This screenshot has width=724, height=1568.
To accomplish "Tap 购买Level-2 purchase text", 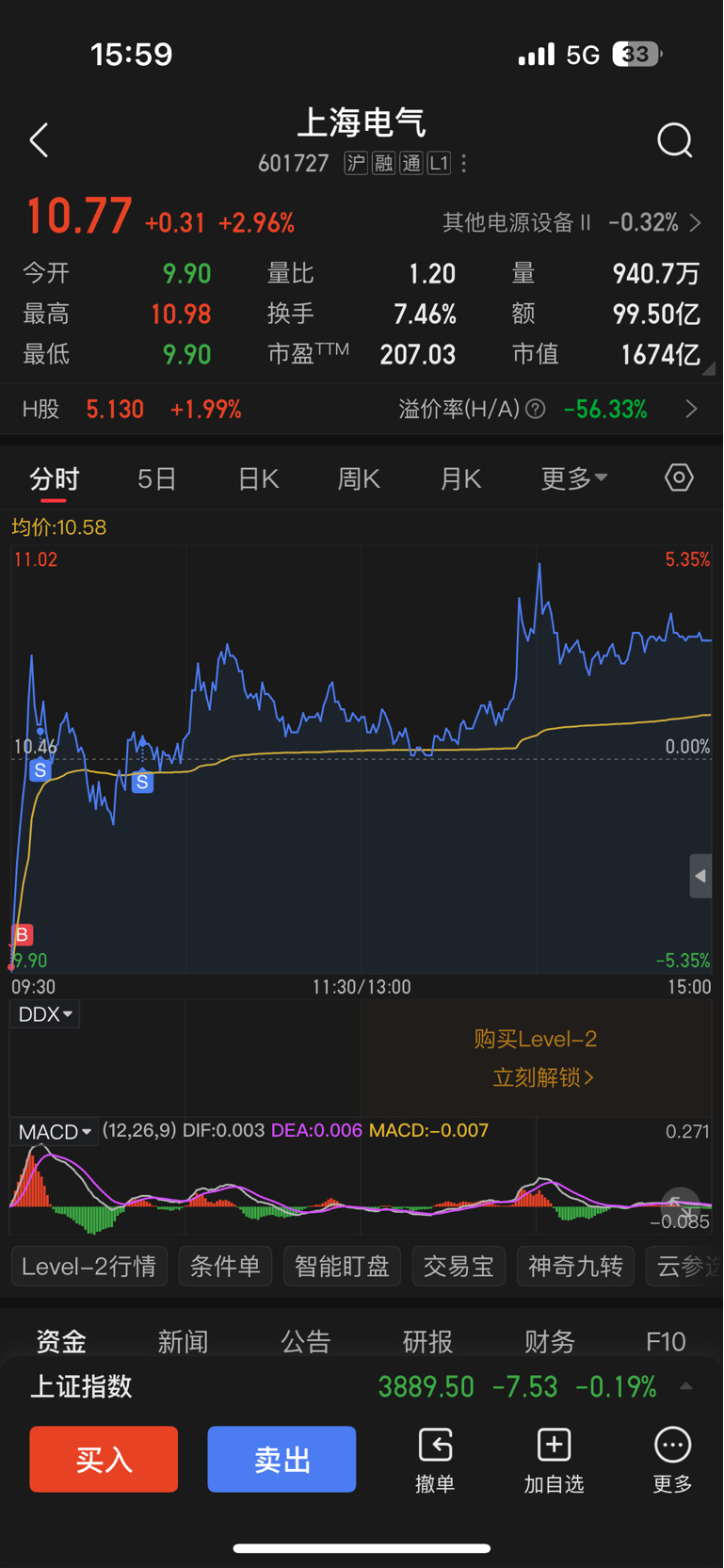I will [536, 1039].
